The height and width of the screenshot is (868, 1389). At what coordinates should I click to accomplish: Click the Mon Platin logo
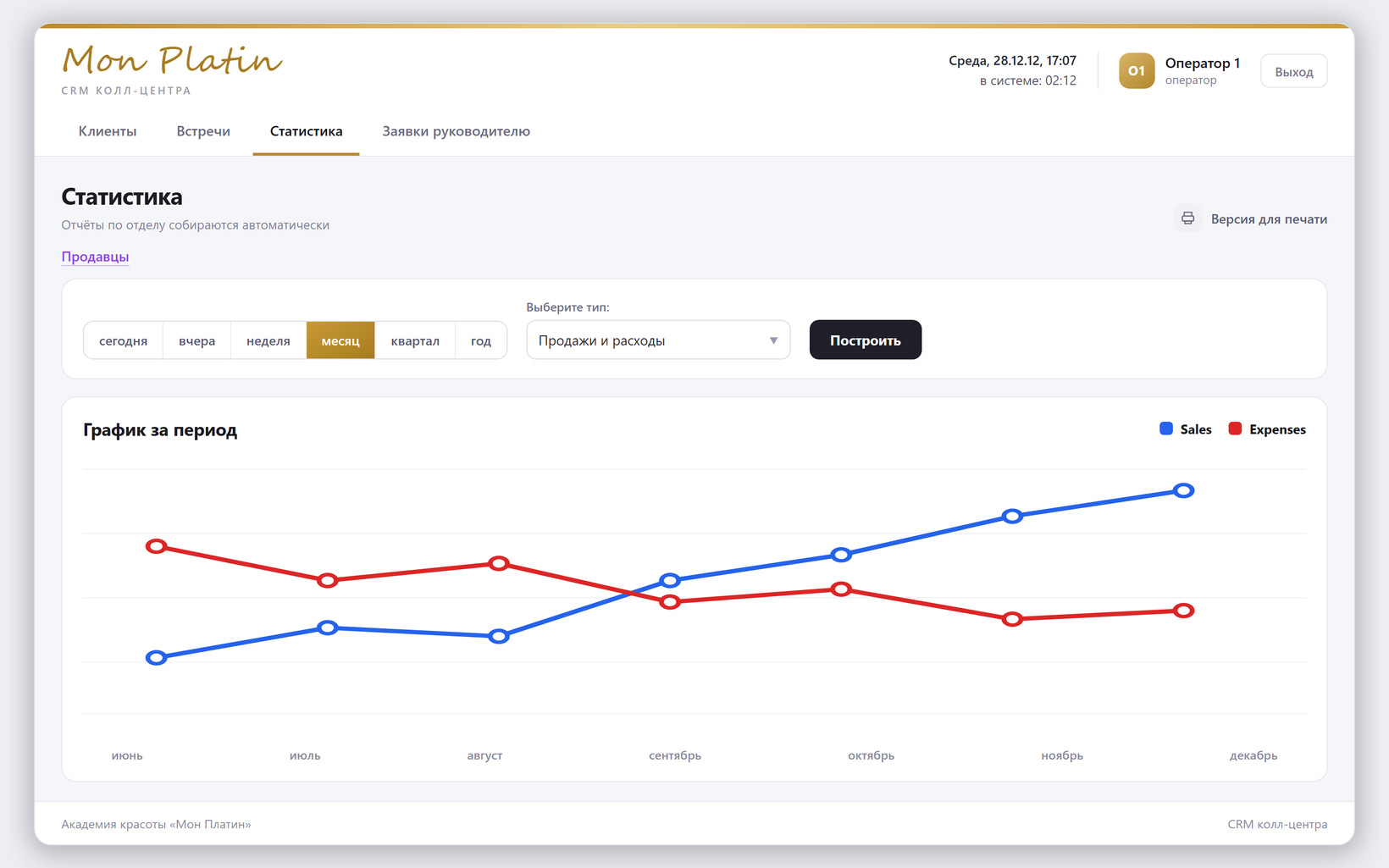(x=172, y=60)
